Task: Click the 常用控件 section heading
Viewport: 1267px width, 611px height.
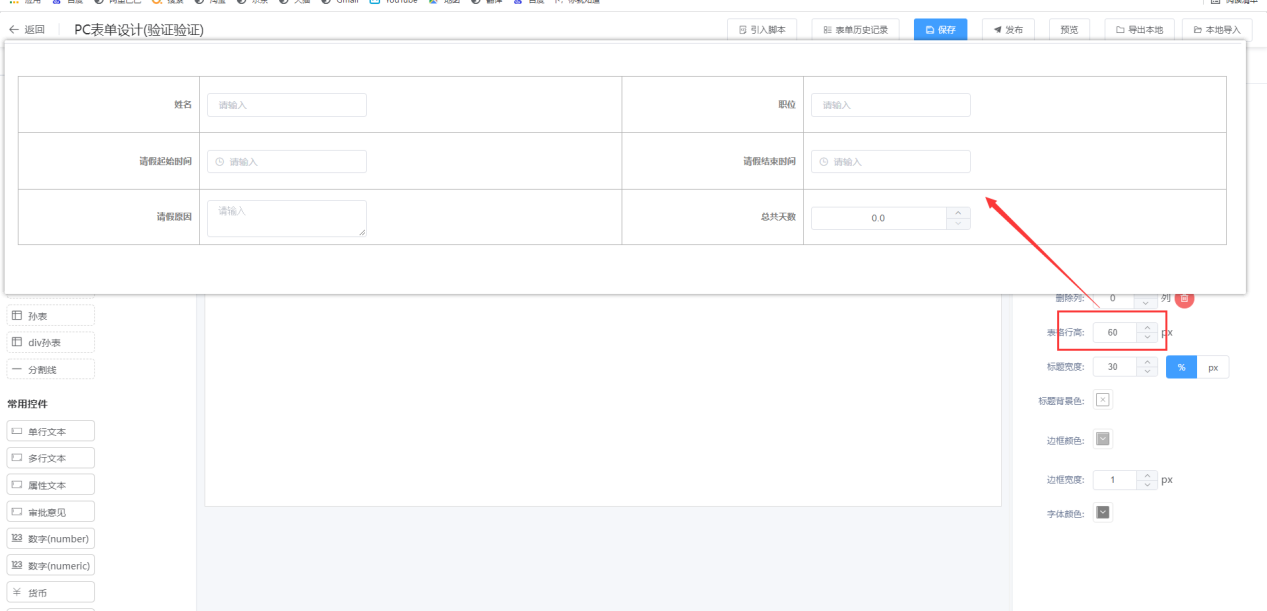Action: [x=28, y=404]
